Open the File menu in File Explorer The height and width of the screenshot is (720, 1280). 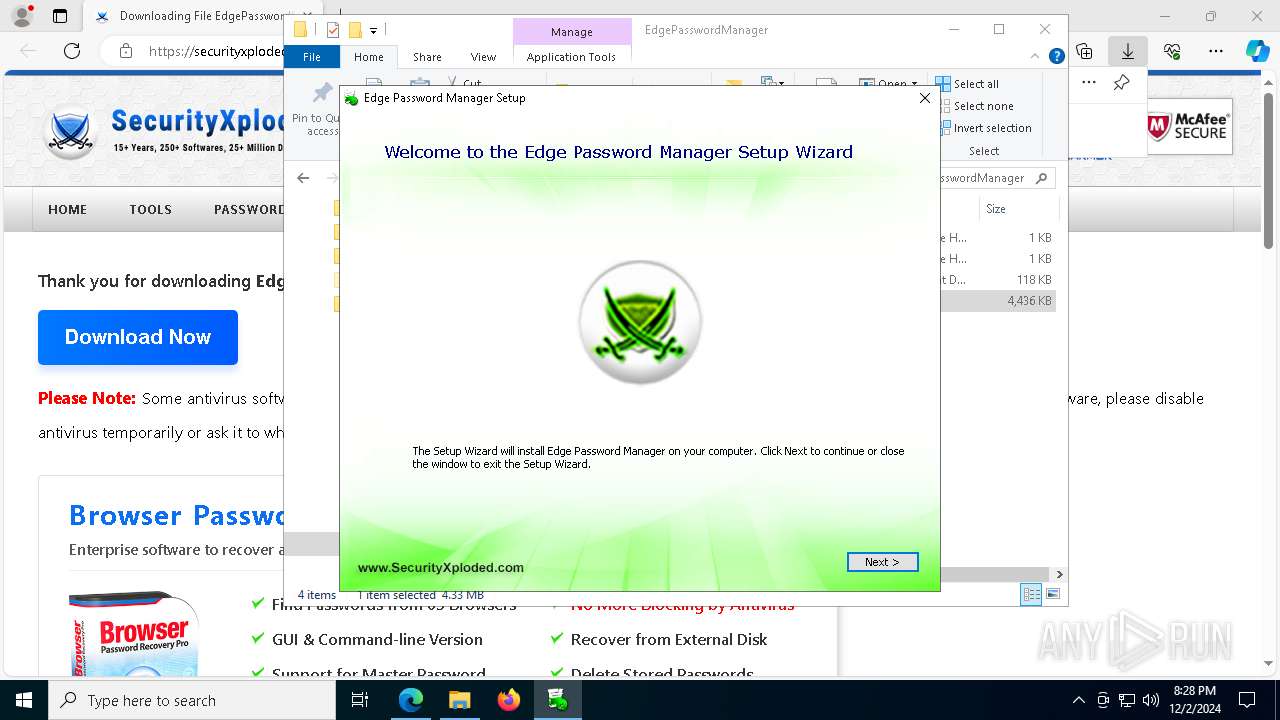pos(312,57)
